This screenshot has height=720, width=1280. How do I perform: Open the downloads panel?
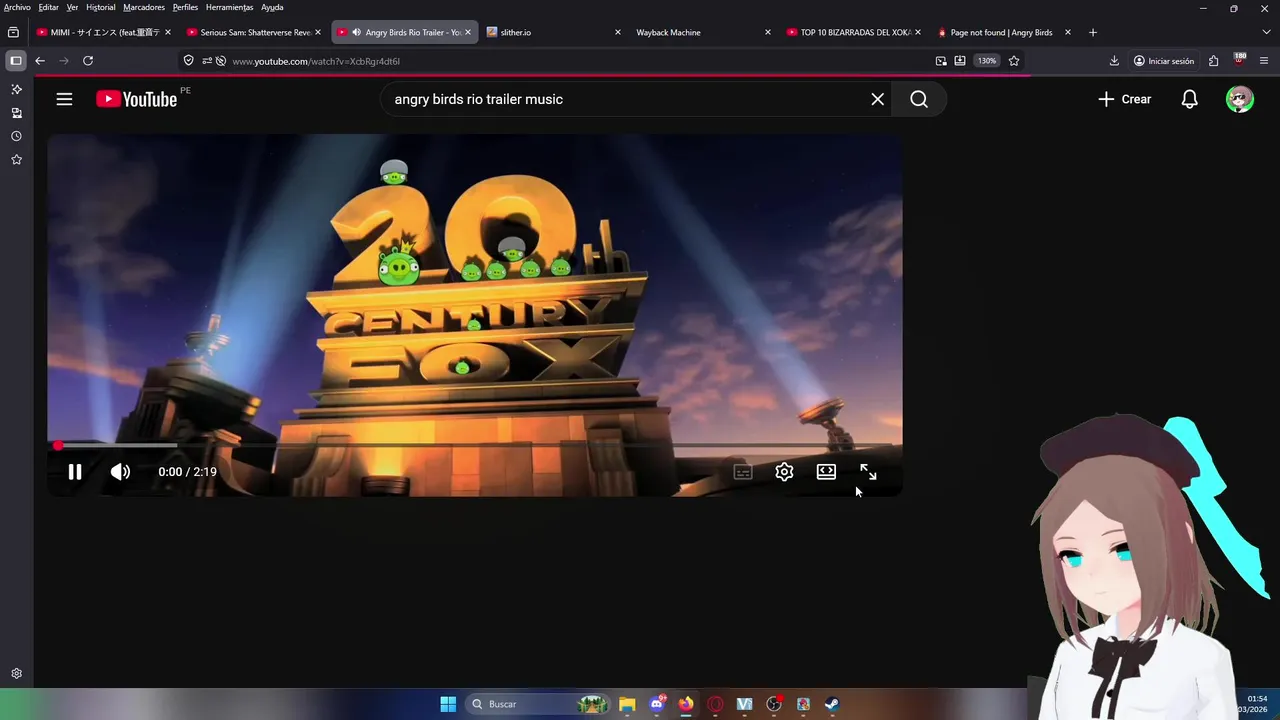[1114, 61]
